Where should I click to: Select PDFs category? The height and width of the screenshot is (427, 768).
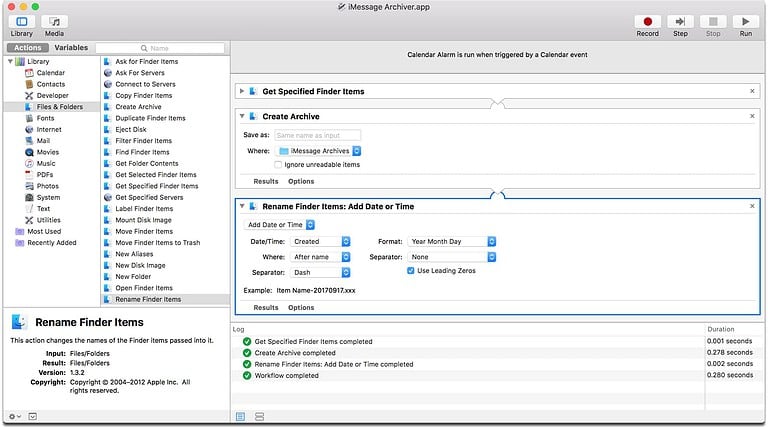(45, 174)
